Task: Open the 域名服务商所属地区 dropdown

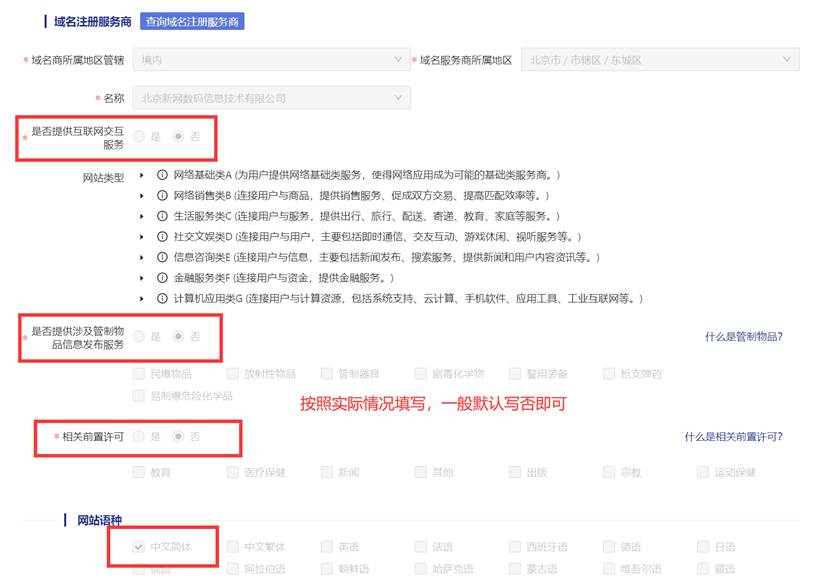Action: [x=660, y=59]
